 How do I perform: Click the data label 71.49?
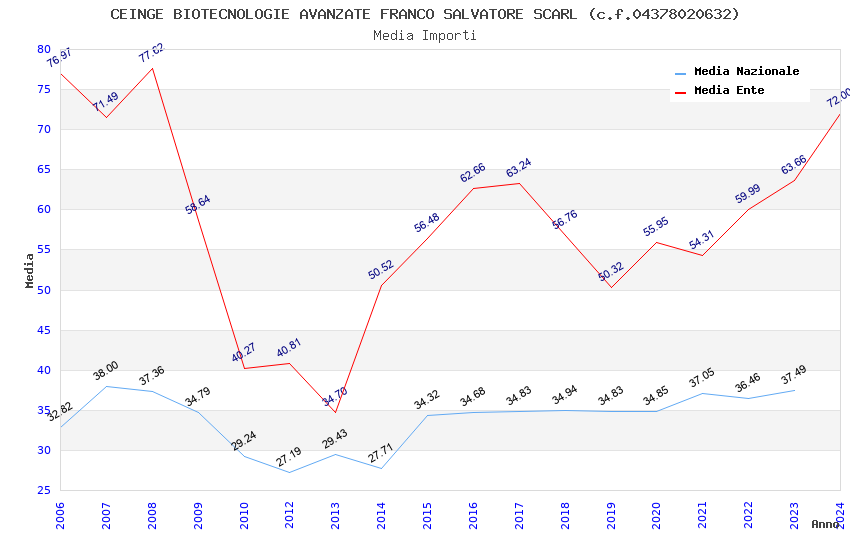105,101
